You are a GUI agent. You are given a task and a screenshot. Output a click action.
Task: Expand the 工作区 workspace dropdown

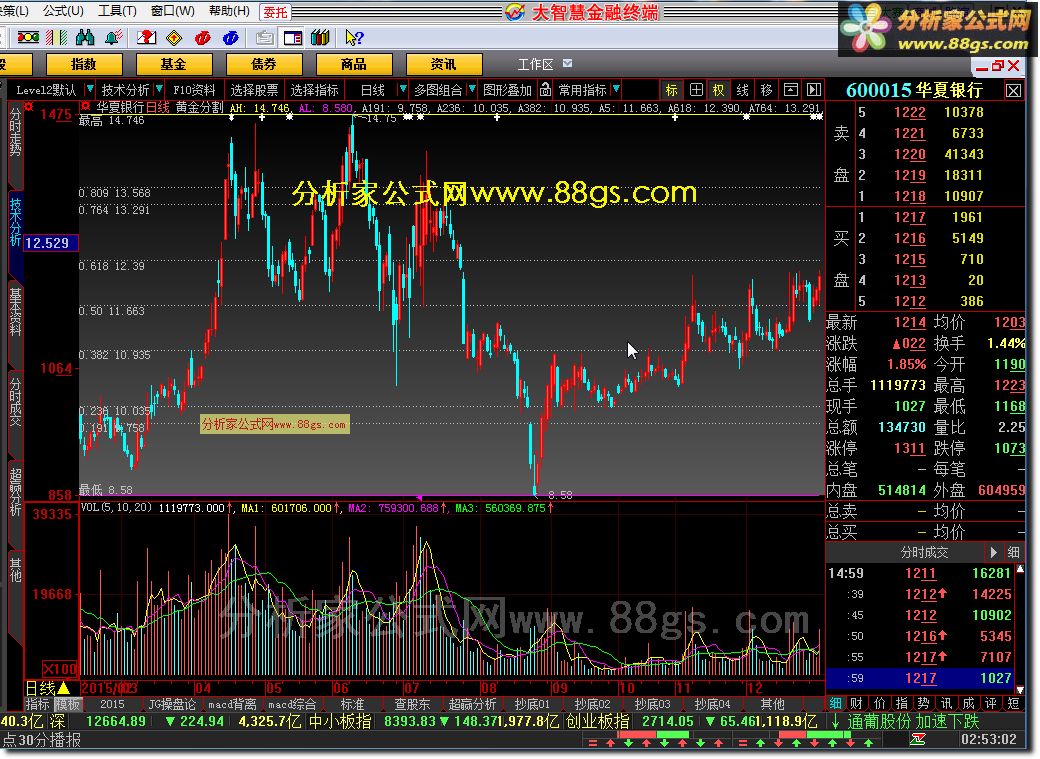coord(568,64)
